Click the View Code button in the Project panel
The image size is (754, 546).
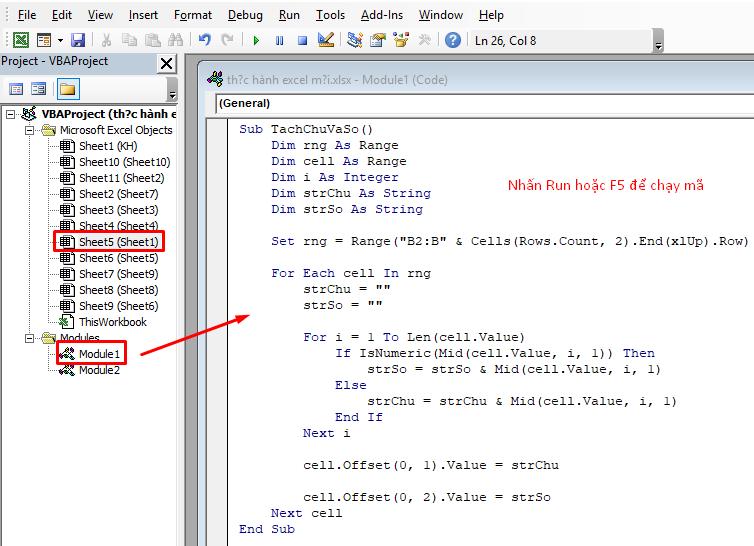(x=17, y=89)
